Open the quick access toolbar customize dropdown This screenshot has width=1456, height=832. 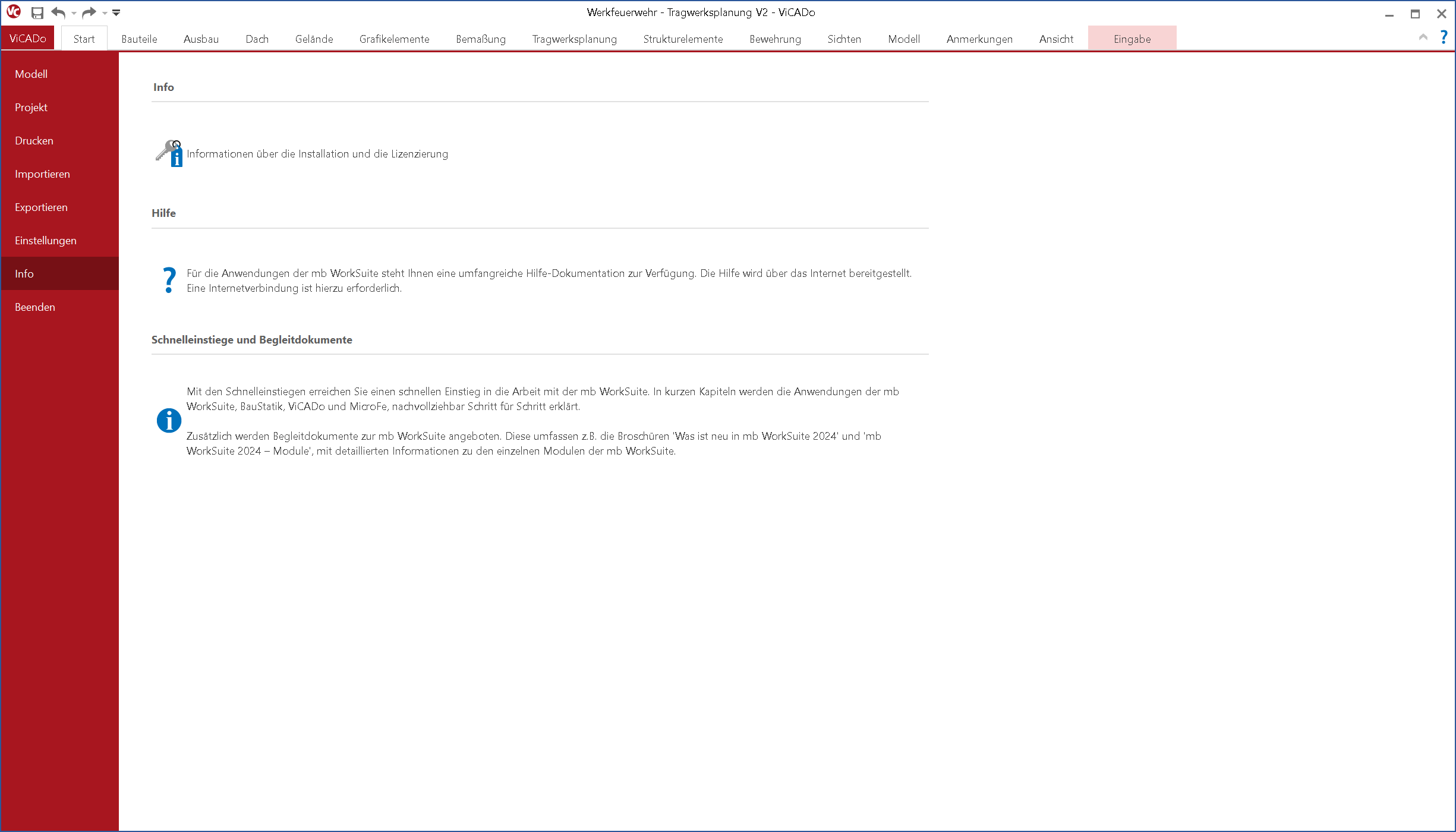tap(116, 12)
